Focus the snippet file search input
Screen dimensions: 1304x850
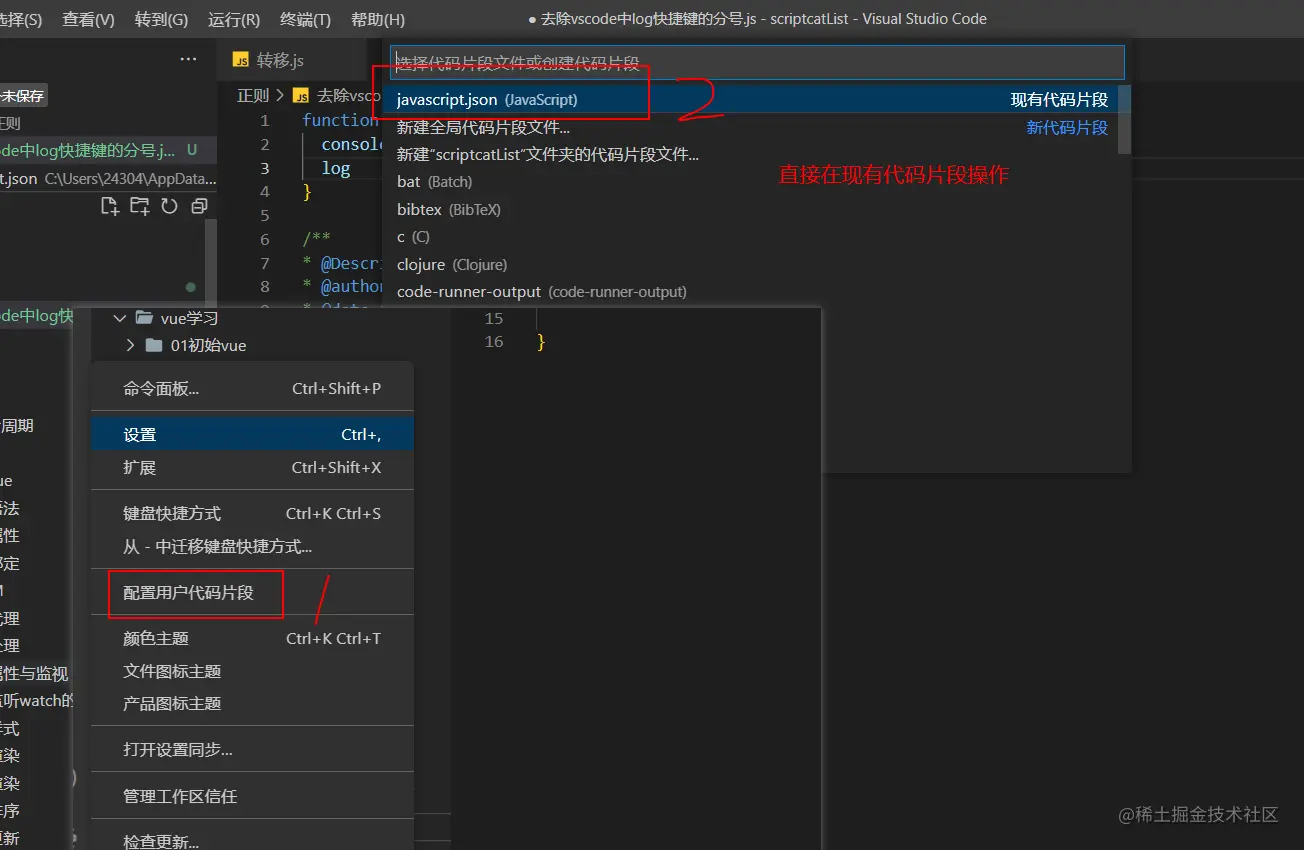point(757,63)
